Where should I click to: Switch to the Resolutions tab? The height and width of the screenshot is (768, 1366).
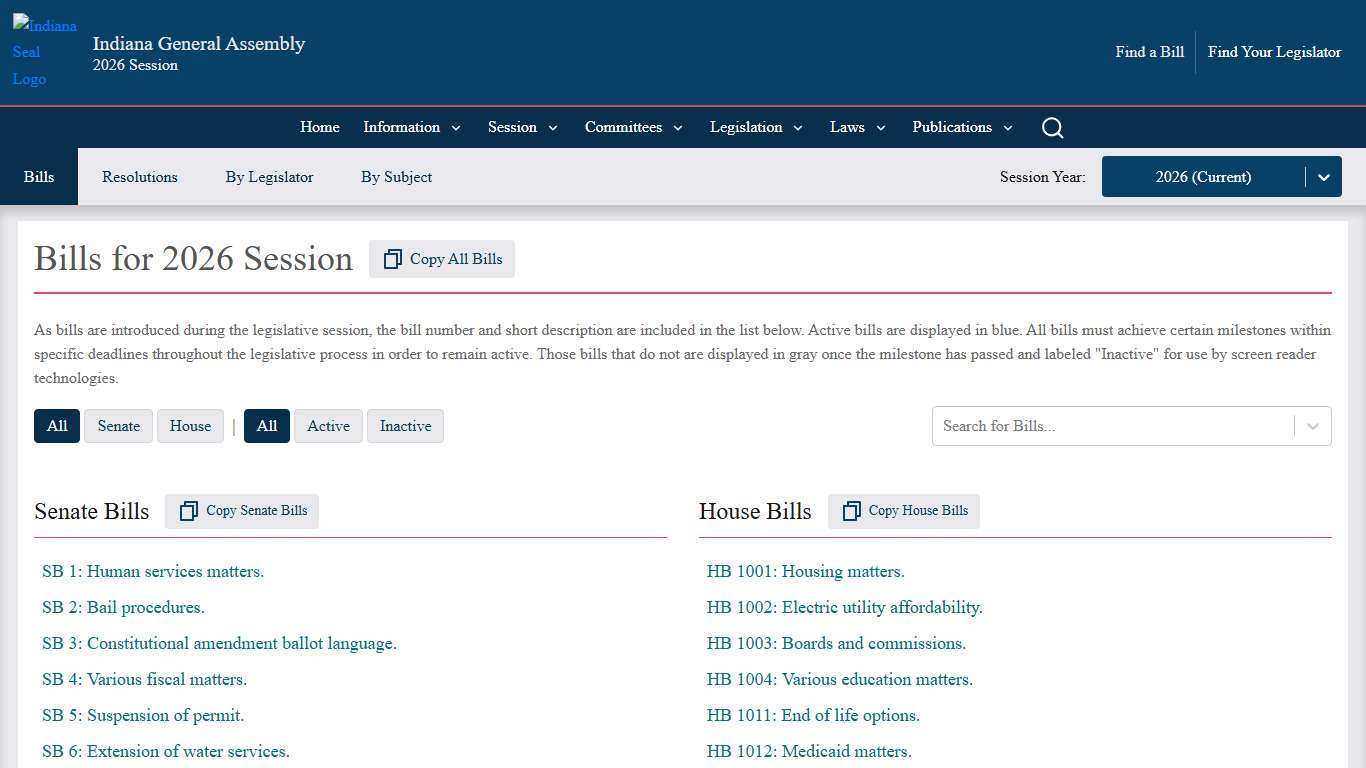[140, 177]
